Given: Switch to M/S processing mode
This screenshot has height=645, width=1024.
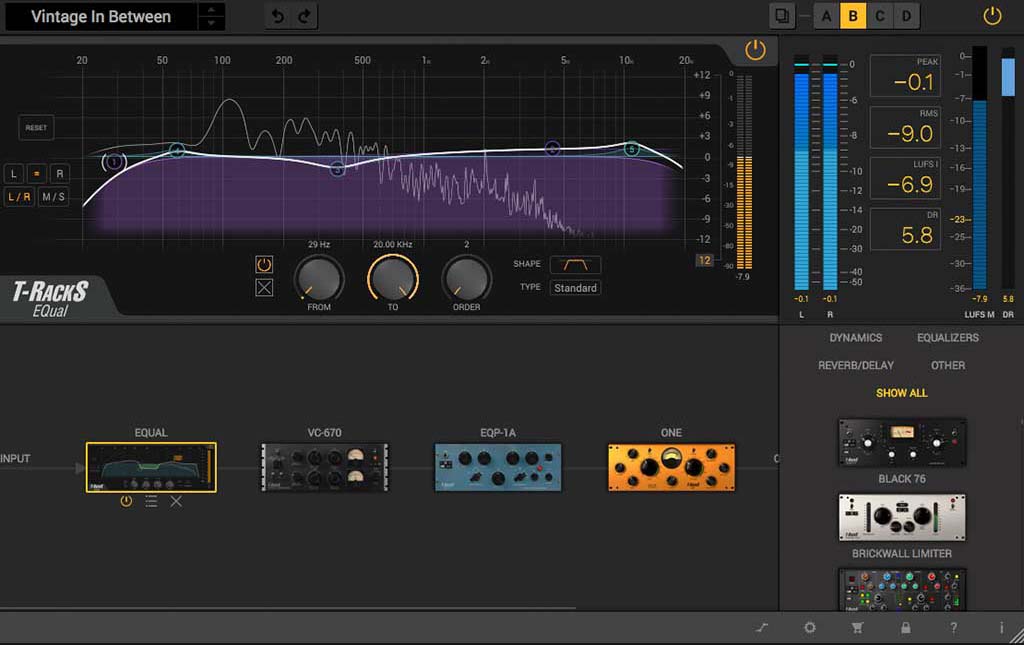Looking at the screenshot, I should coord(53,197).
